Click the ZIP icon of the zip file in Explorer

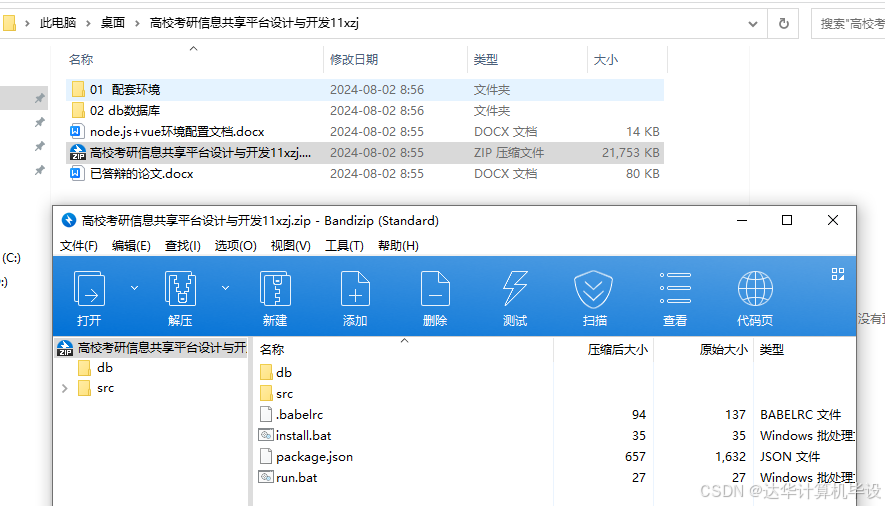coord(77,152)
